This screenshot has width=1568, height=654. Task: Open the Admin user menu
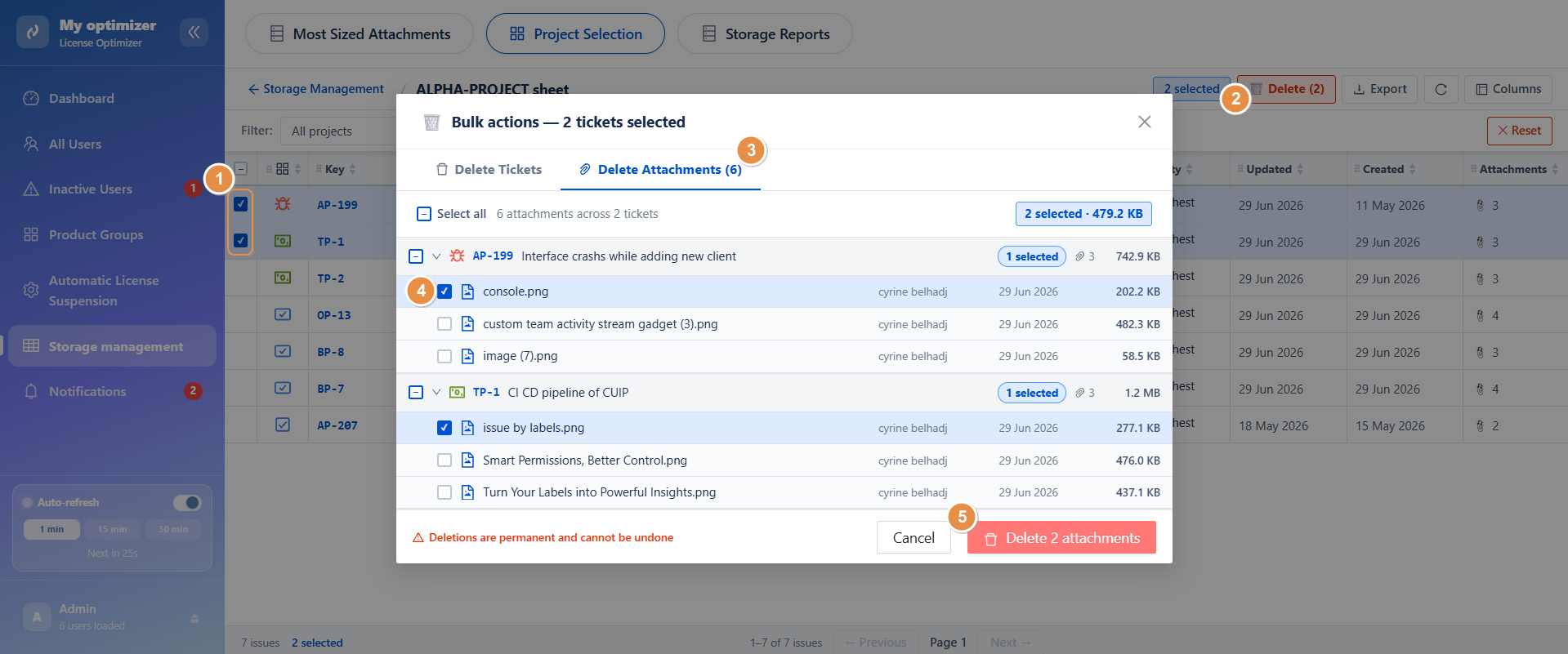pyautogui.click(x=112, y=616)
